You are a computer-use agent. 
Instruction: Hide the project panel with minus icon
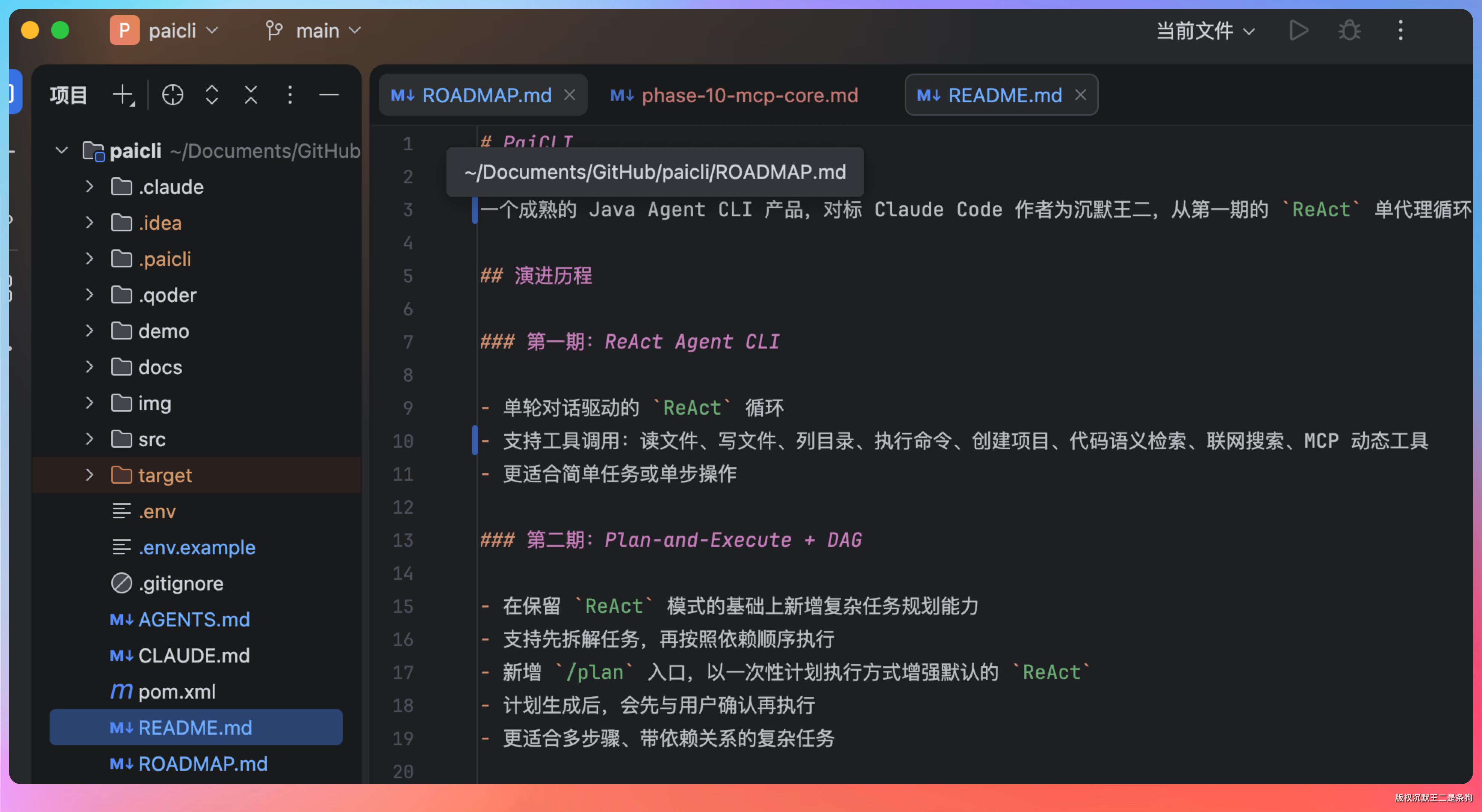(329, 95)
